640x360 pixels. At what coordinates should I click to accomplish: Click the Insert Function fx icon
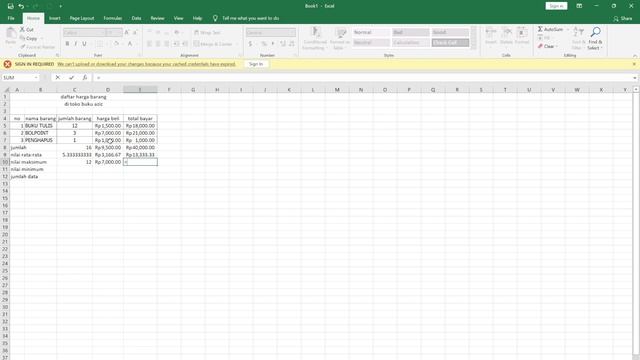(x=85, y=78)
